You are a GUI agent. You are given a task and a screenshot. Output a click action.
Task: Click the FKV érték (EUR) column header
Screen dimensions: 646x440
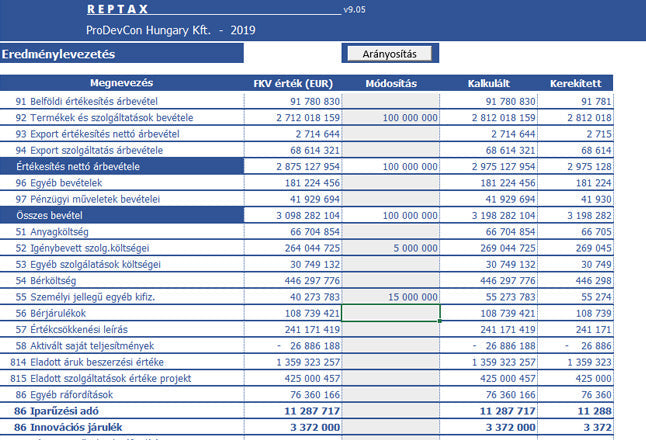click(293, 83)
